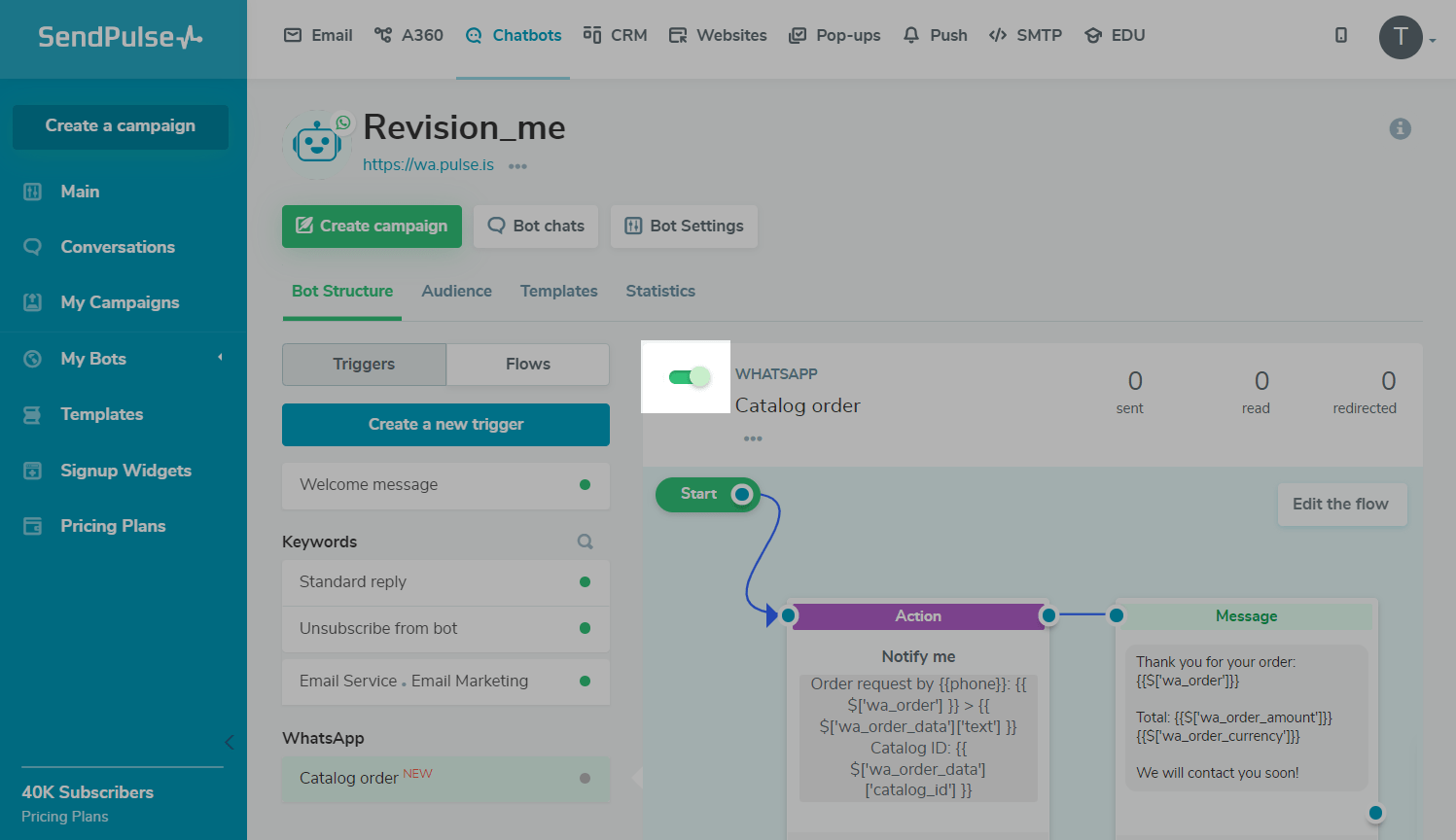Click the Create a new trigger button
The height and width of the screenshot is (840, 1456).
(445, 424)
